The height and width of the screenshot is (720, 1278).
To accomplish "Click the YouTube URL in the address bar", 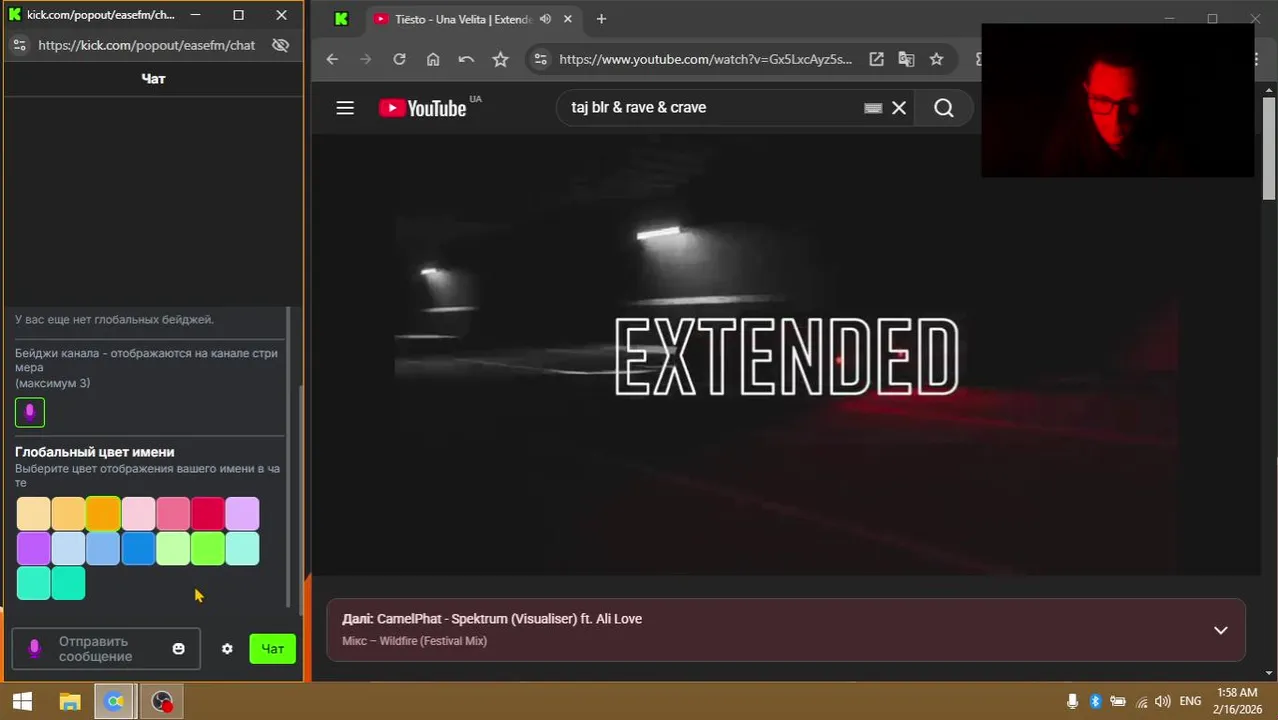I will point(705,60).
